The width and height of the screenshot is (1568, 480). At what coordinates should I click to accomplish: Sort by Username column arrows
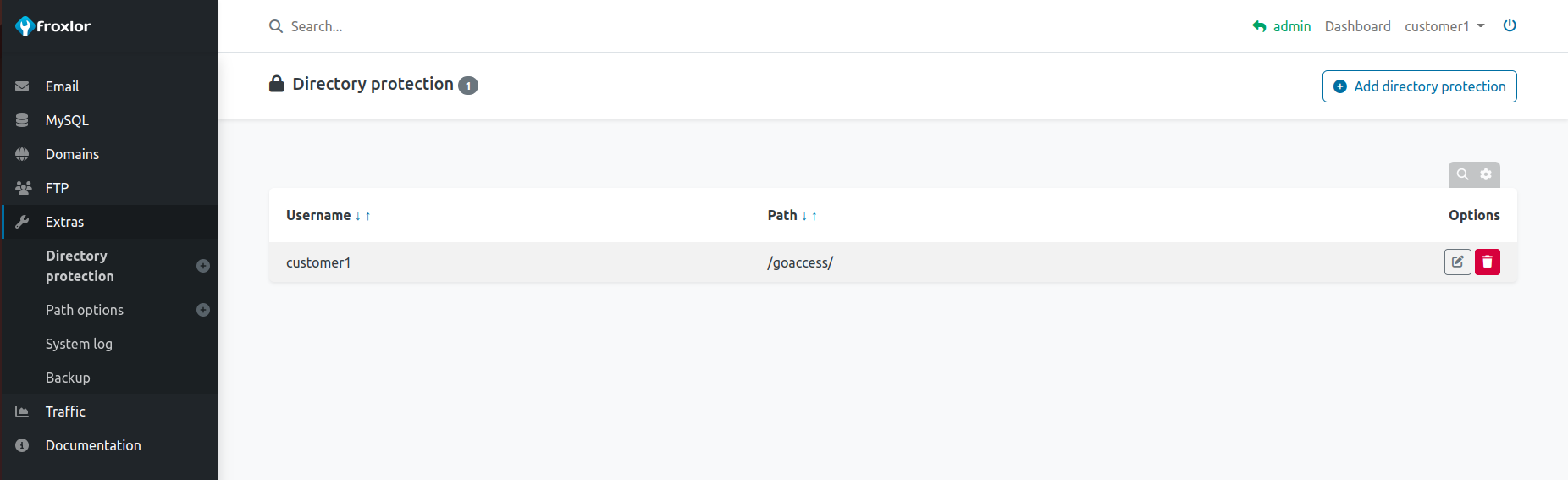coord(362,216)
